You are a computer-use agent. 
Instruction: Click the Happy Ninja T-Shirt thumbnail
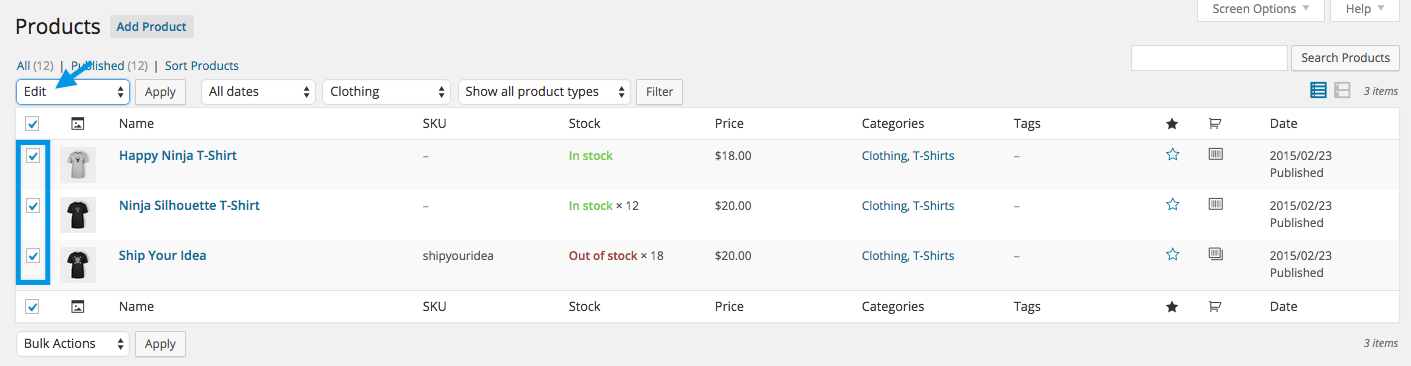78,164
